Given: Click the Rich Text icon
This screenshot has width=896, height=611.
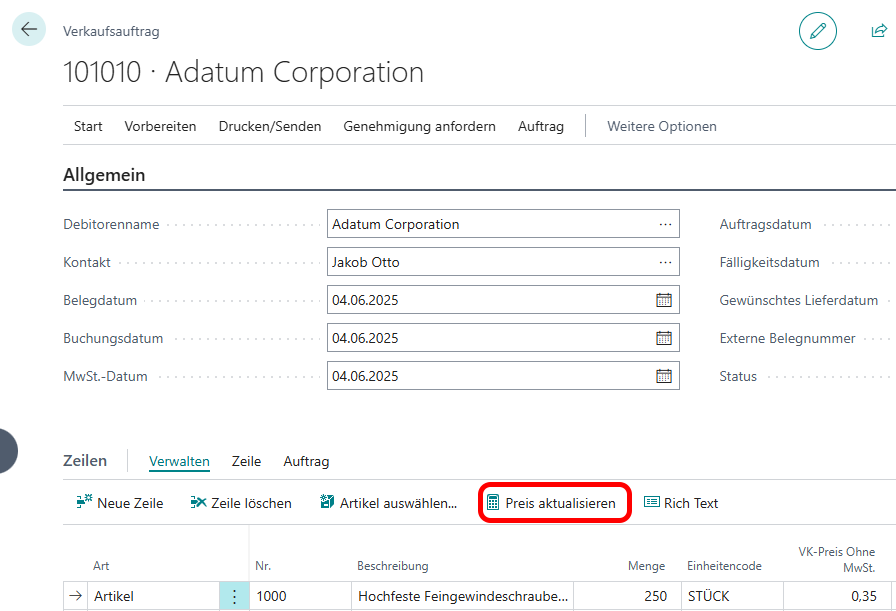Looking at the screenshot, I should coord(651,502).
